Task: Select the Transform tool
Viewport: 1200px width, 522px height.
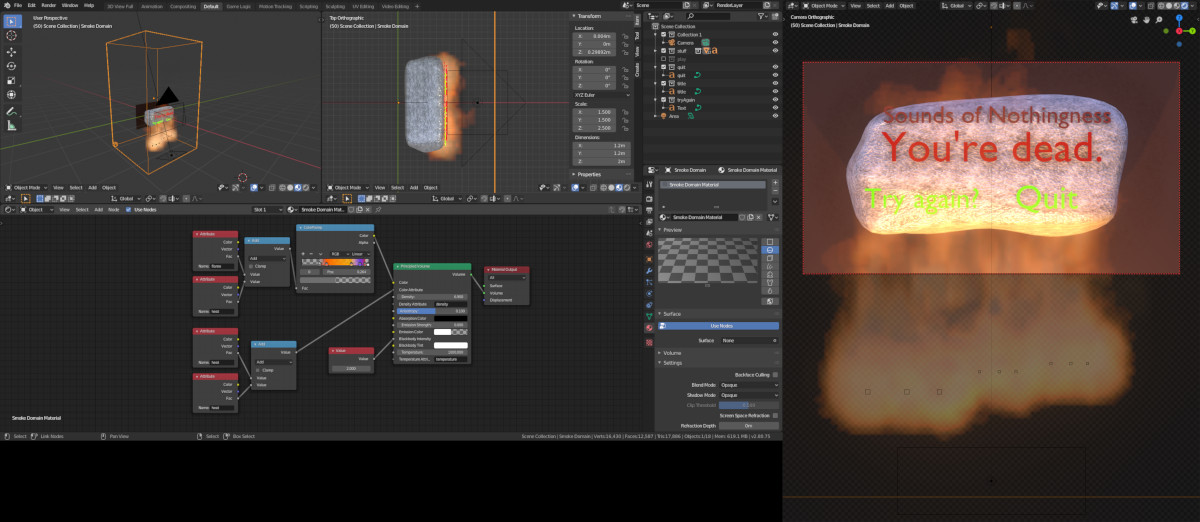Action: click(x=12, y=95)
